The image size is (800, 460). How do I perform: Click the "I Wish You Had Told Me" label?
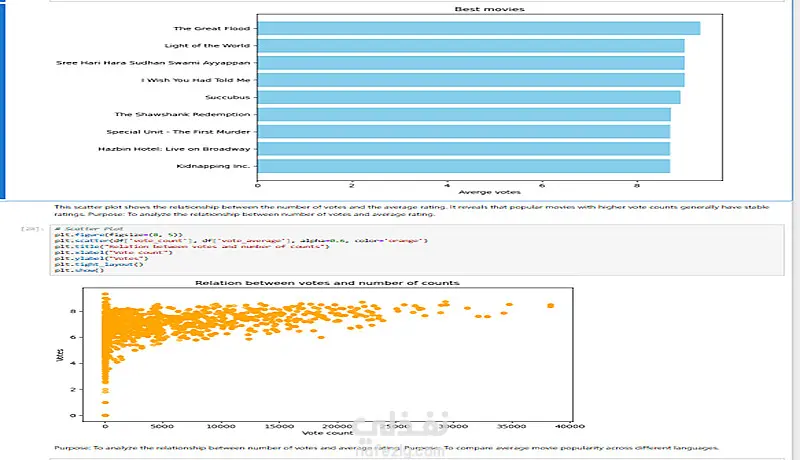coord(195,80)
